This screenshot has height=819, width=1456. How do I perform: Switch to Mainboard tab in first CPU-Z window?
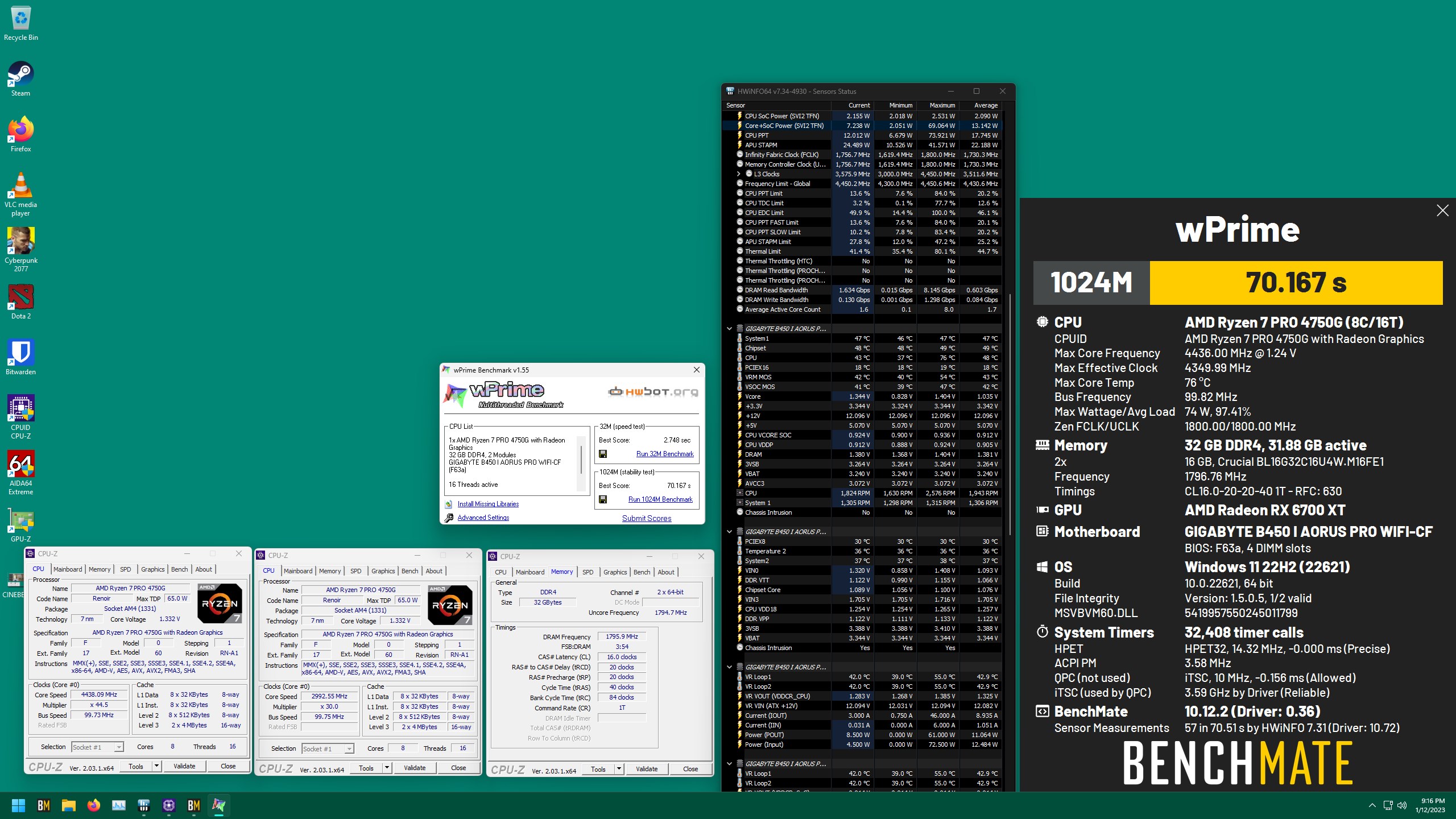[x=68, y=569]
